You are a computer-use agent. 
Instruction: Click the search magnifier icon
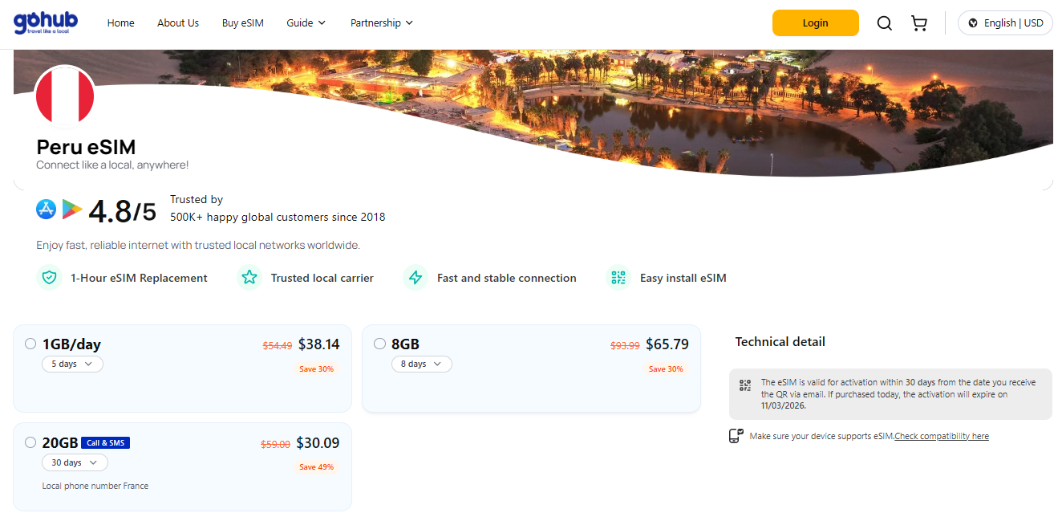pos(884,23)
